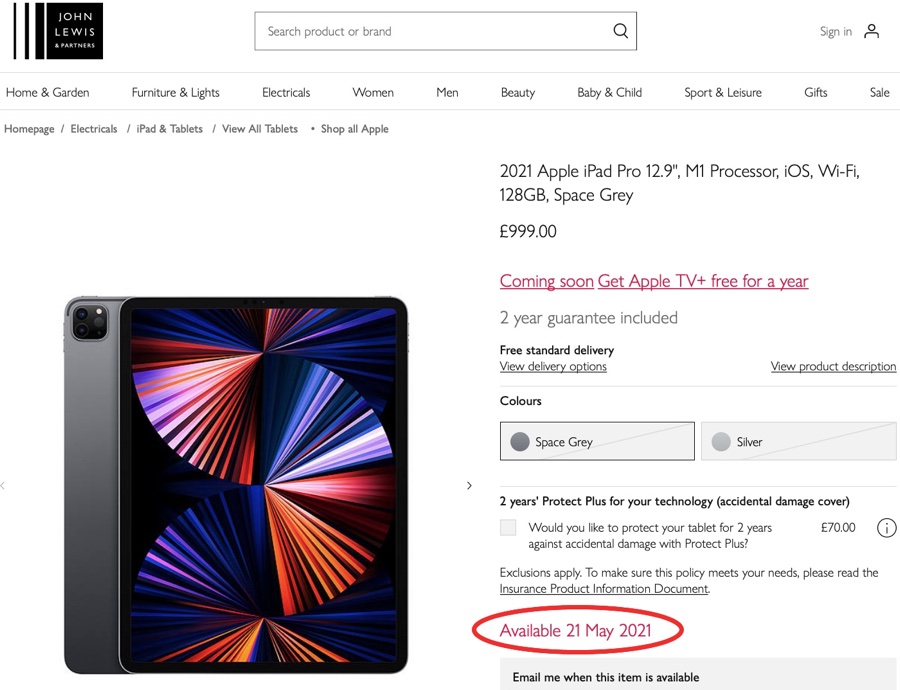Click the iPad Pro product image
The width and height of the screenshot is (900, 690).
[x=236, y=485]
